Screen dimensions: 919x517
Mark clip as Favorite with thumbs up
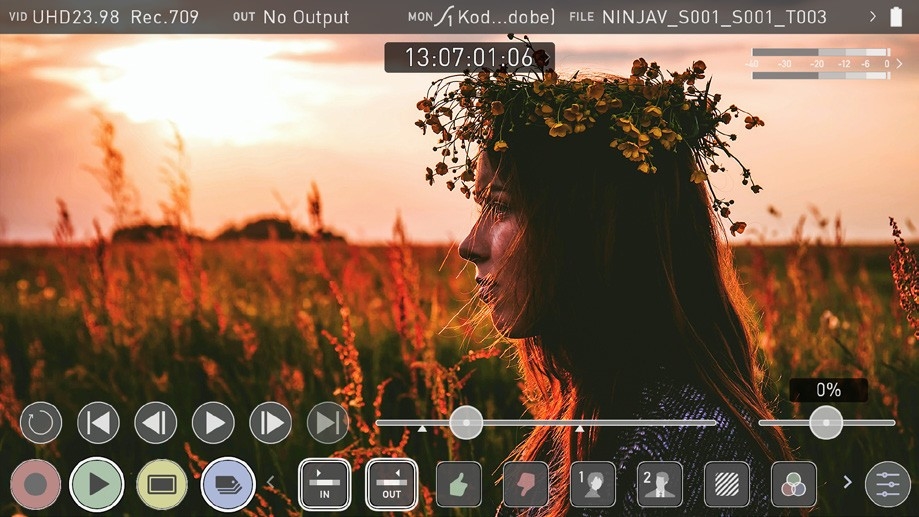pos(458,485)
